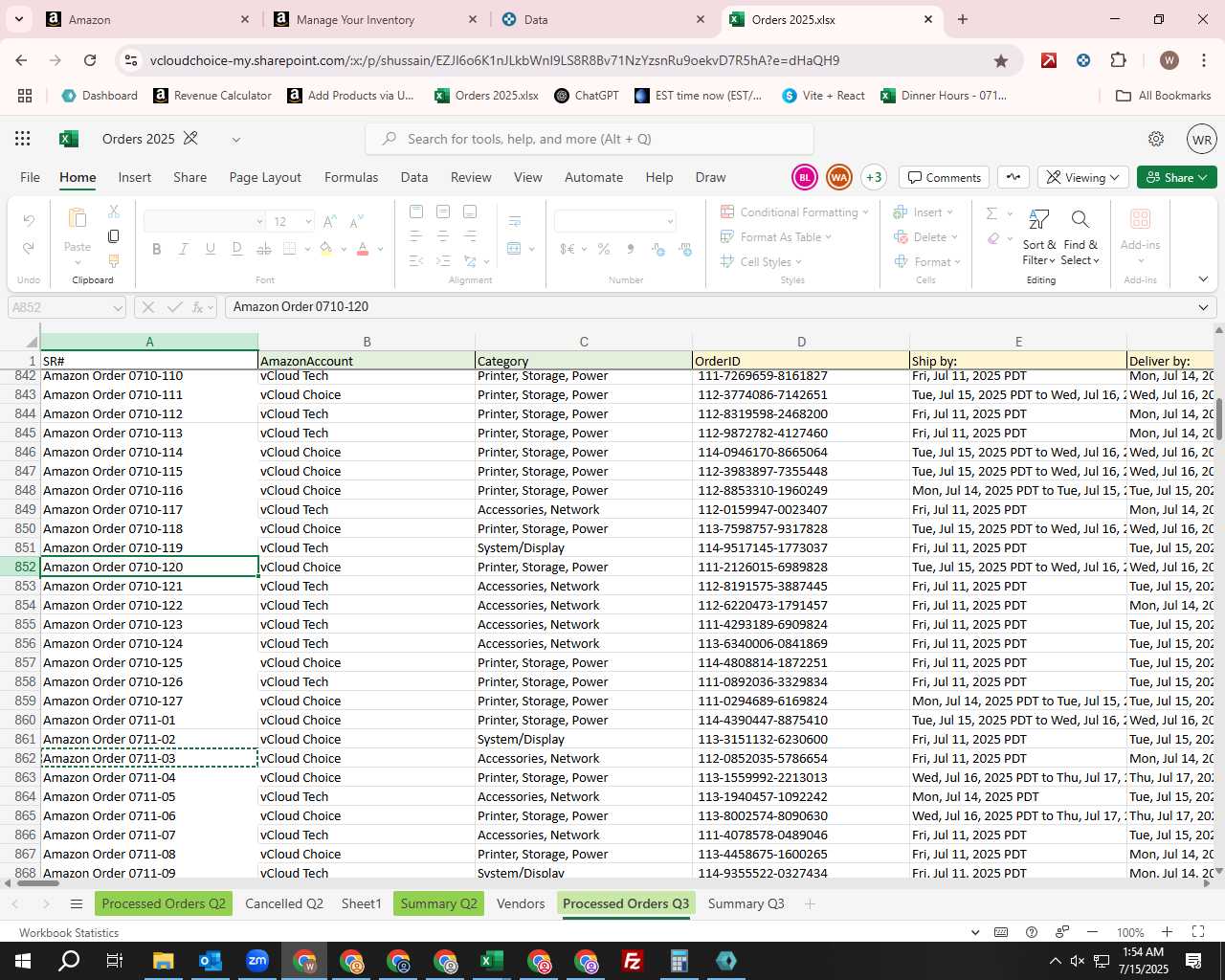1225x980 pixels.
Task: Add a new sheet with the plus button
Action: (810, 903)
